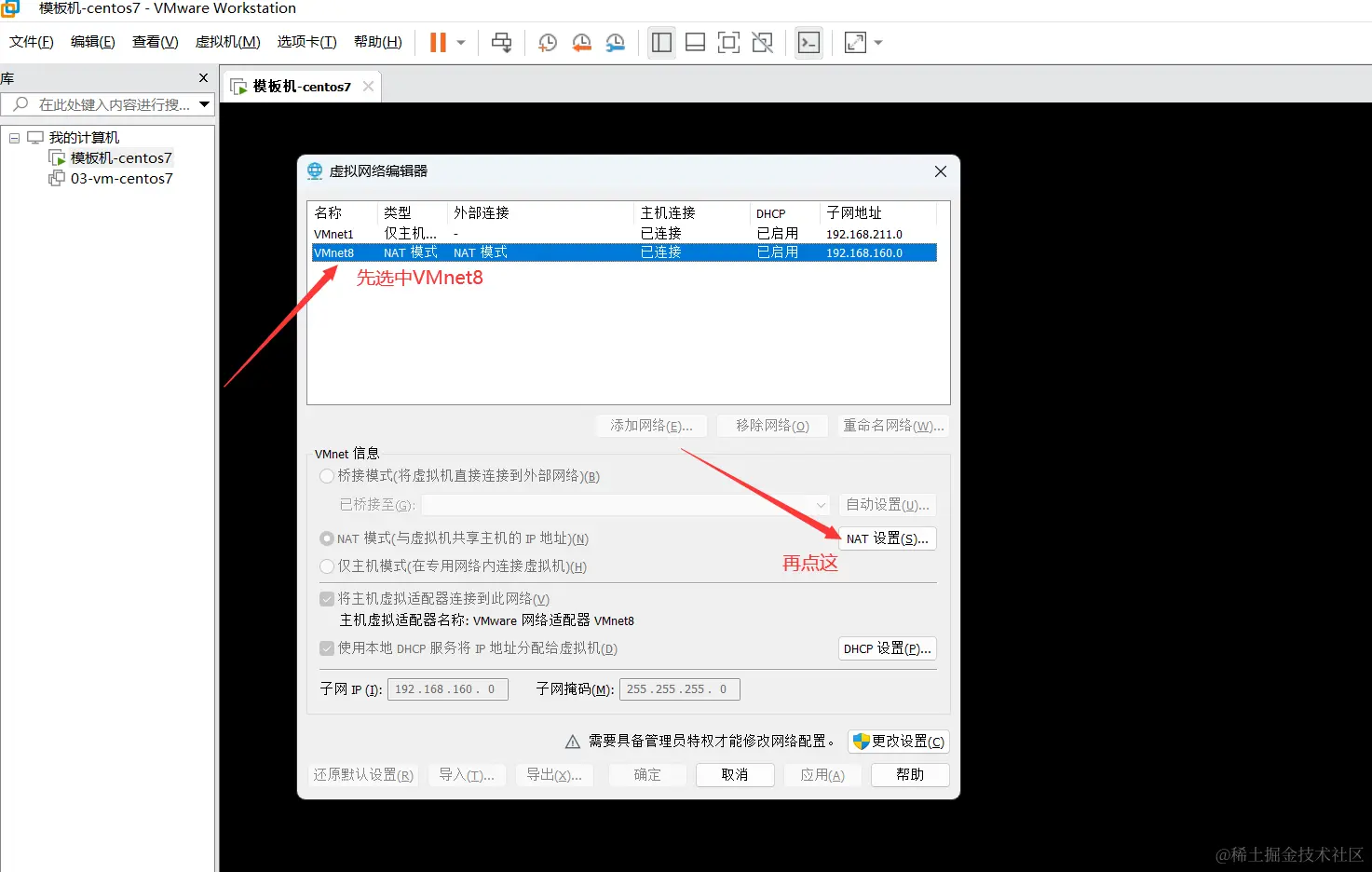The height and width of the screenshot is (872, 1372).
Task: Open the dropdown arrow beside the stretch icon
Action: pyautogui.click(x=878, y=43)
